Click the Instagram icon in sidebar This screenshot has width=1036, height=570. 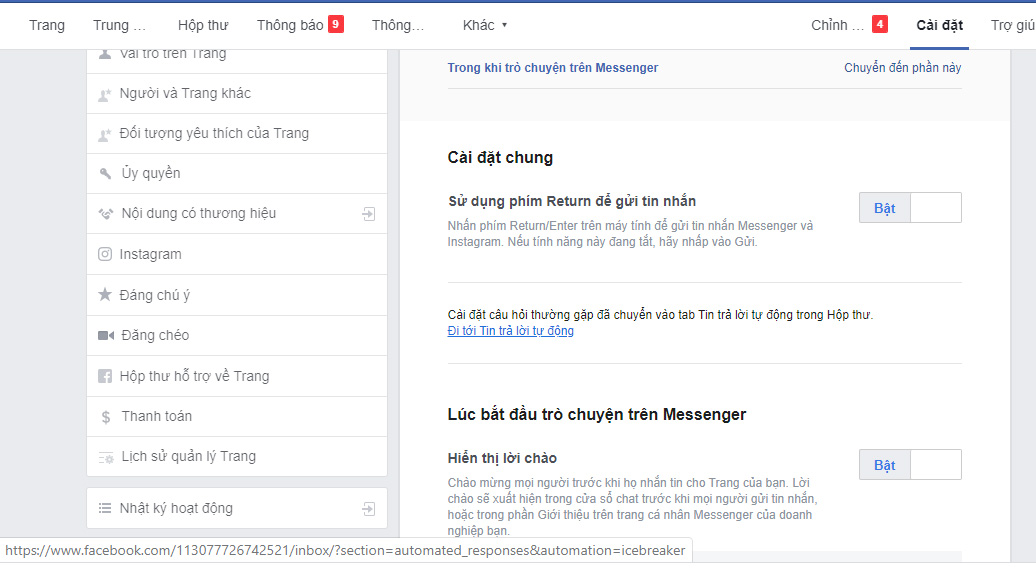[105, 254]
